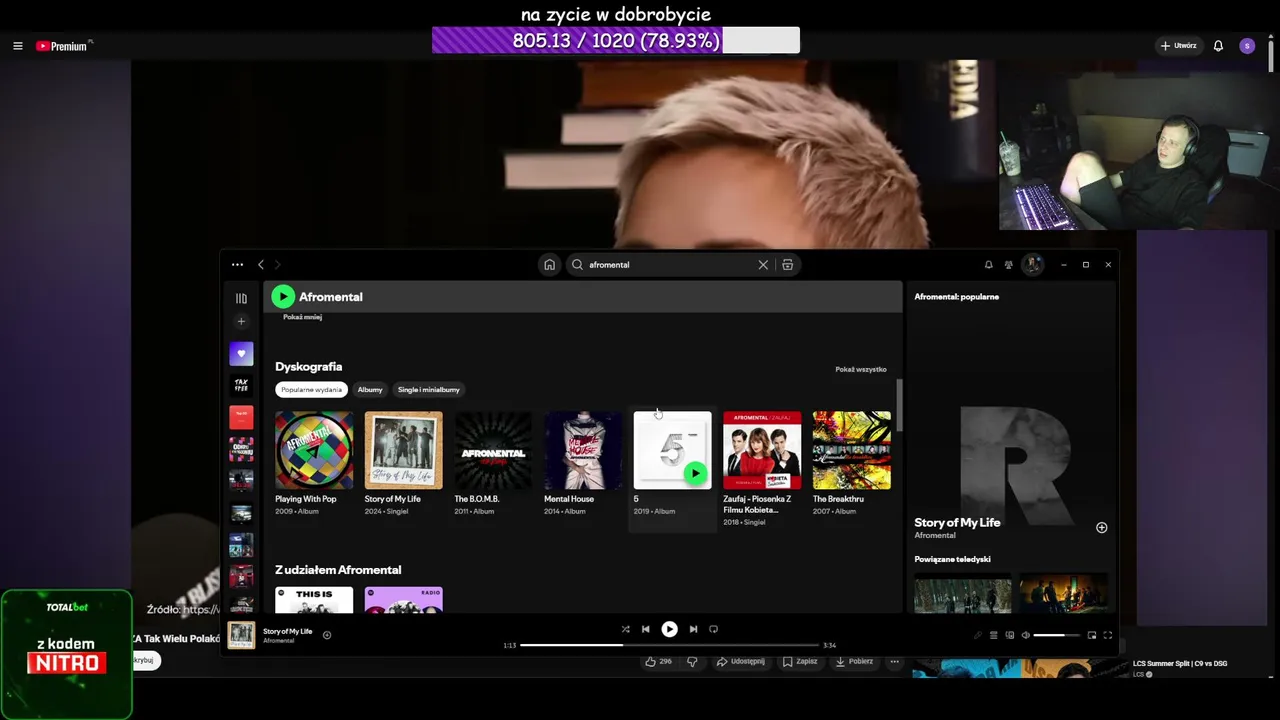Click the Playing With Pop title
The image size is (1280, 720).
[306, 499]
